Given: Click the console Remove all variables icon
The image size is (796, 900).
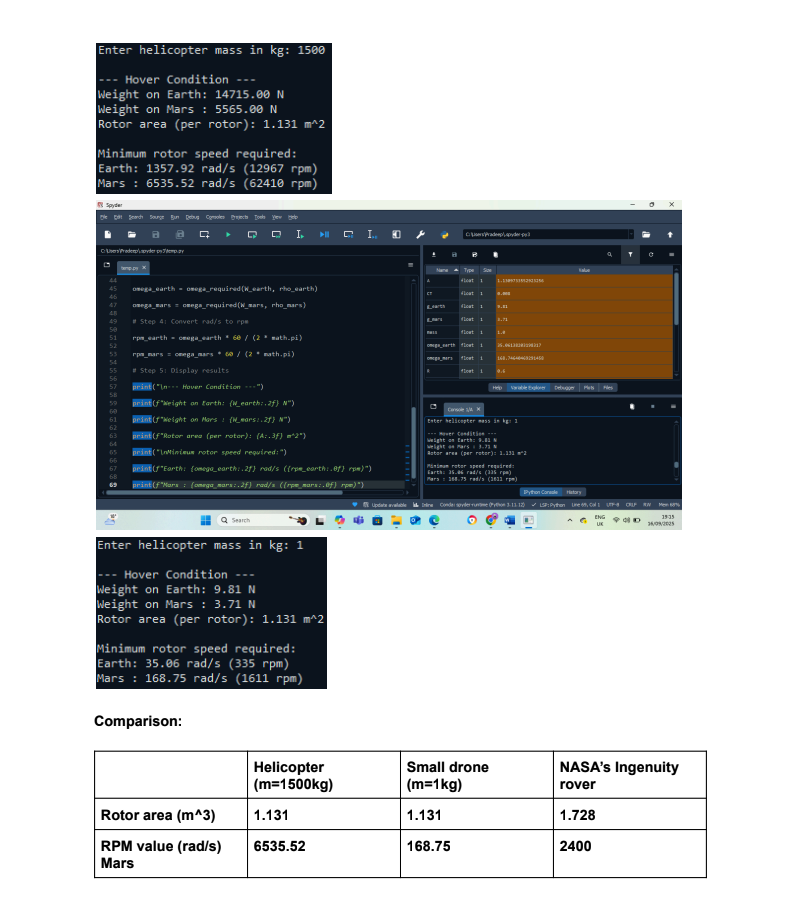Looking at the screenshot, I should coord(632,406).
